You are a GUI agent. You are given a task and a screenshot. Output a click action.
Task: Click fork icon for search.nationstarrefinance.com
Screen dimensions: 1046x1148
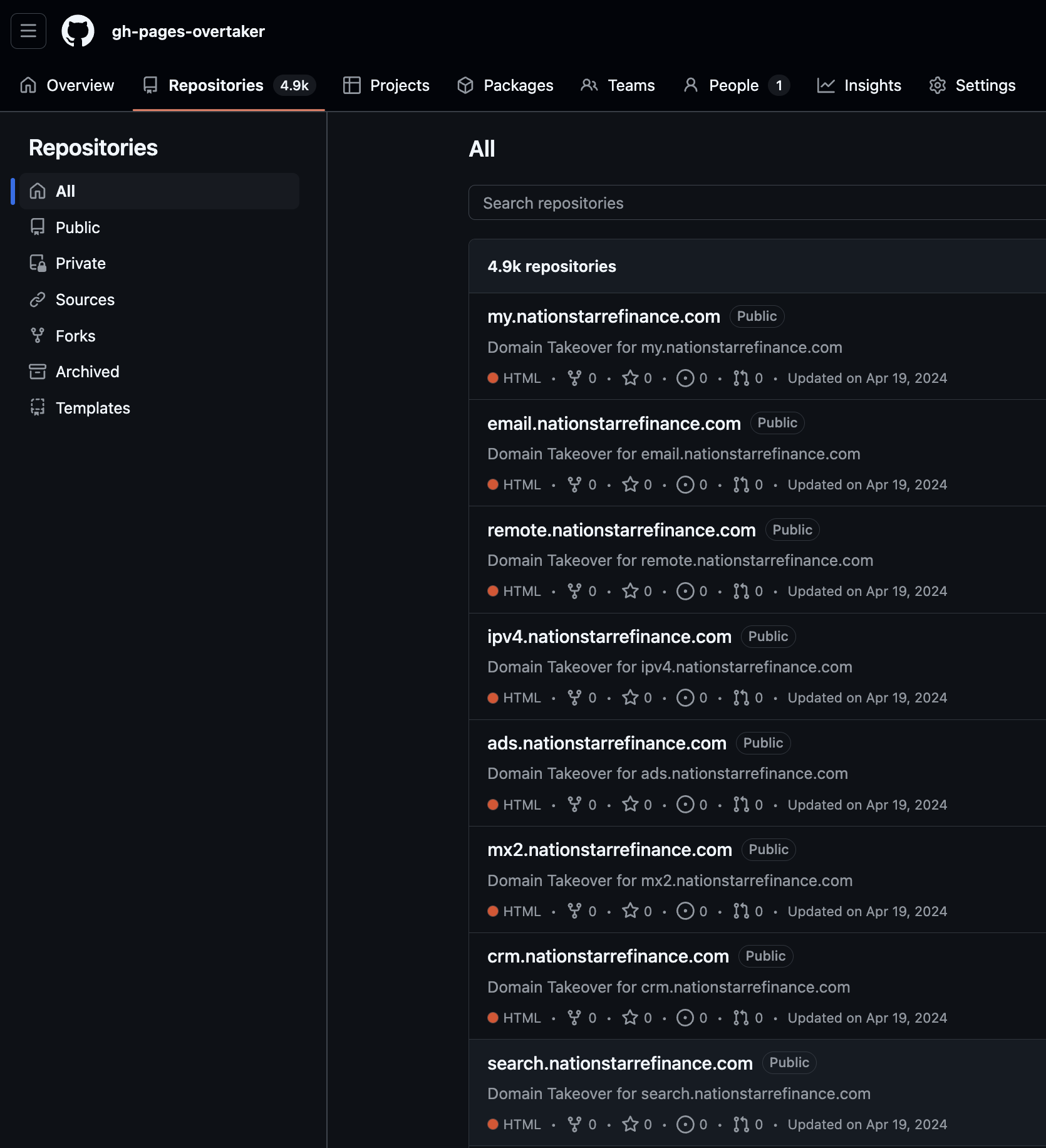pyautogui.click(x=574, y=1124)
